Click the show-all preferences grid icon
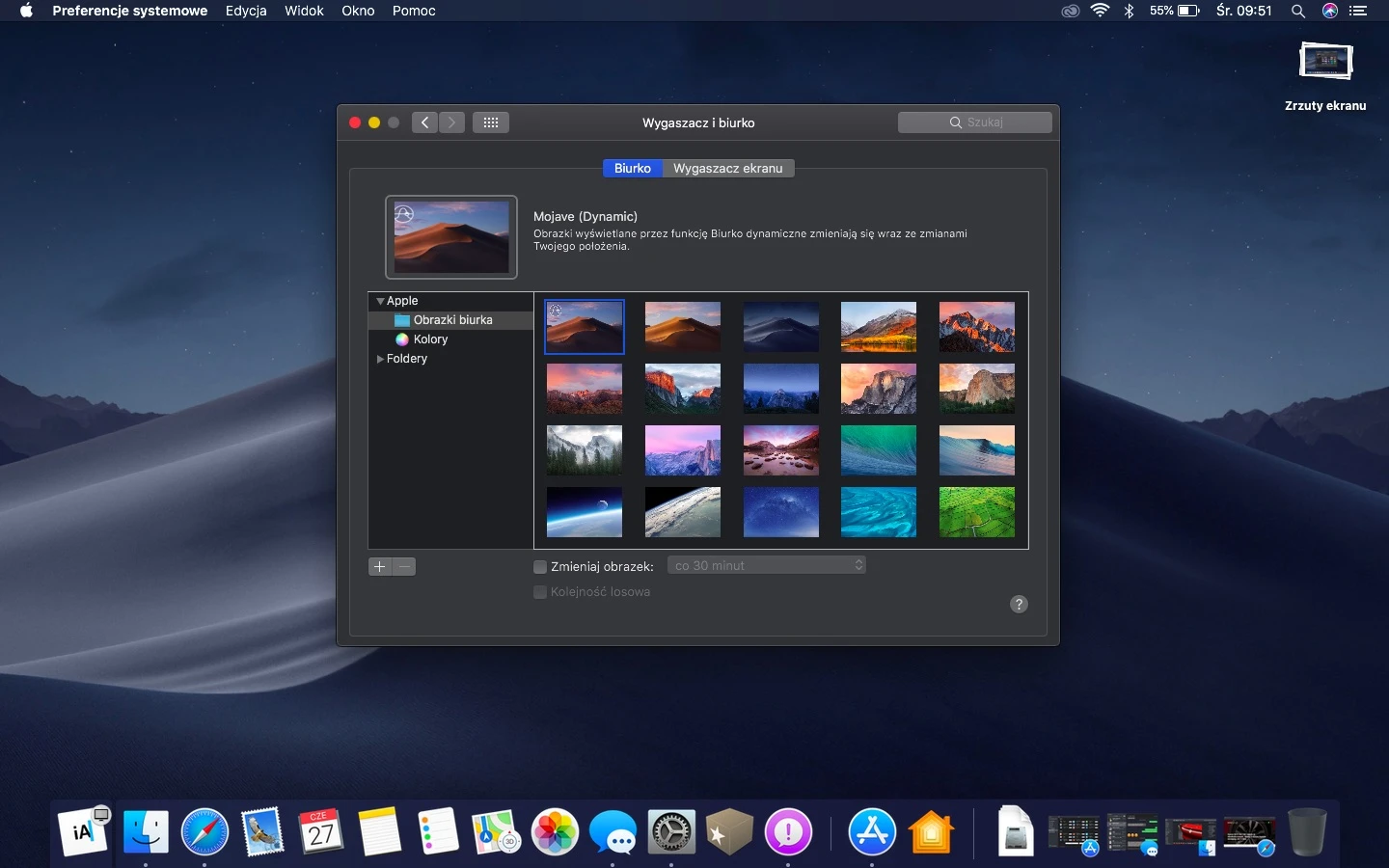The width and height of the screenshot is (1389, 868). coord(491,122)
